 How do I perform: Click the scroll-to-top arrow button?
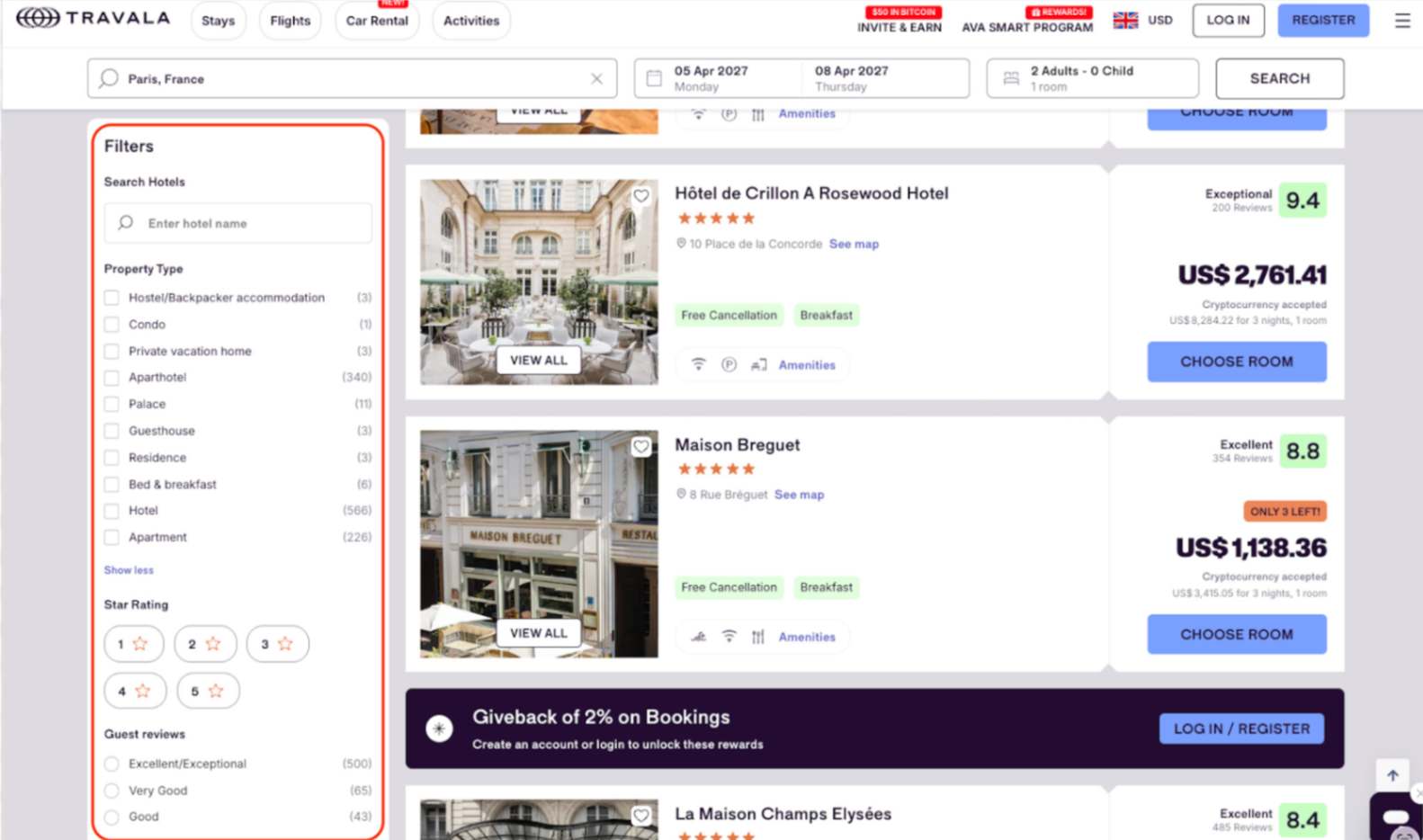[x=1392, y=775]
